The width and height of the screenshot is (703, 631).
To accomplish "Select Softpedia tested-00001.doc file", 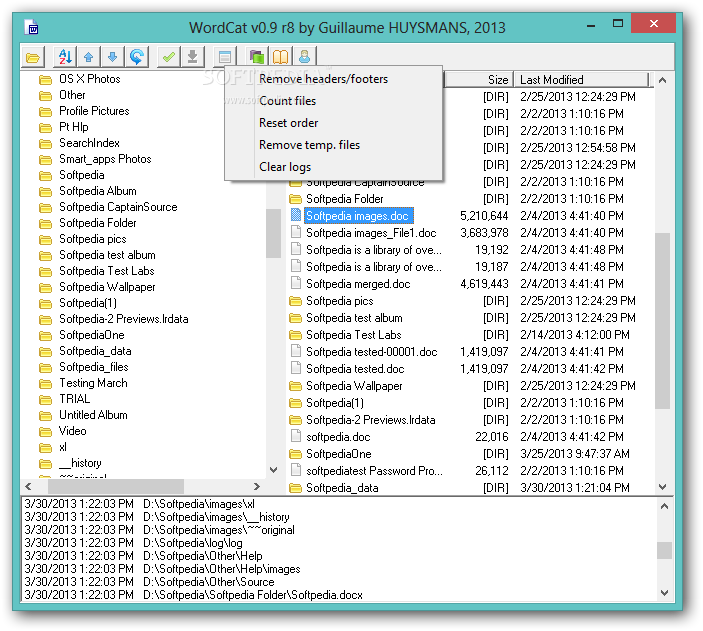I will tap(371, 352).
